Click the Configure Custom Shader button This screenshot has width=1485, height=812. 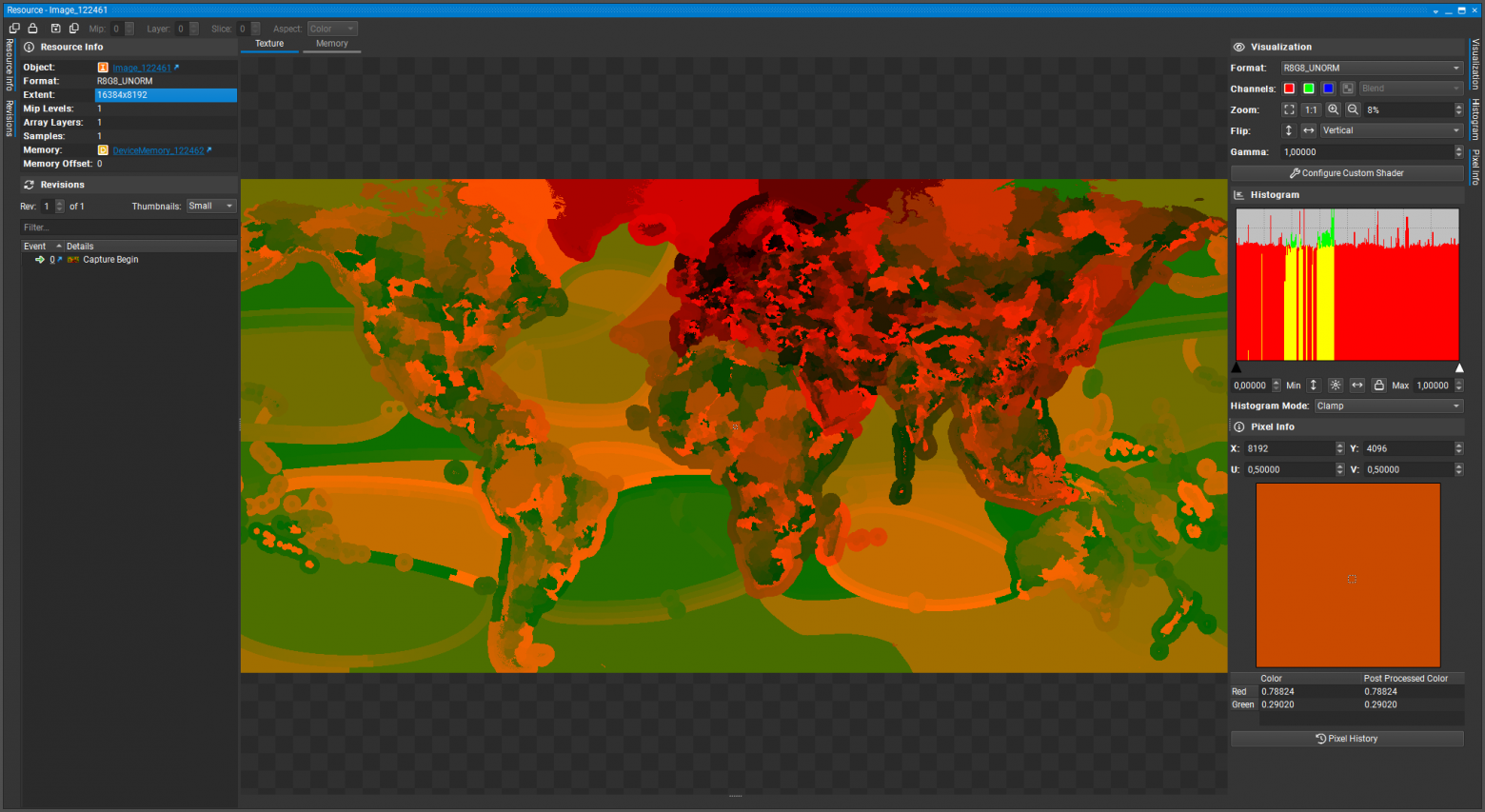point(1347,172)
